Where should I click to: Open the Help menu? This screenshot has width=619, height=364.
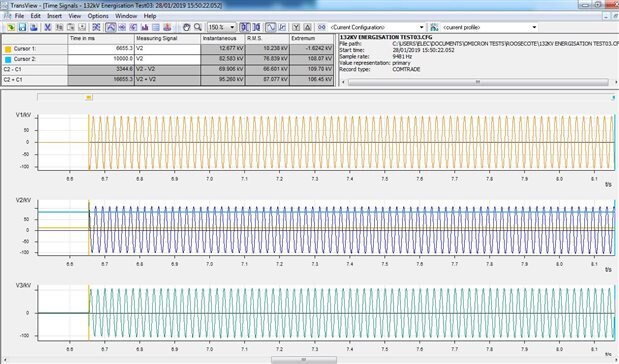tap(150, 16)
